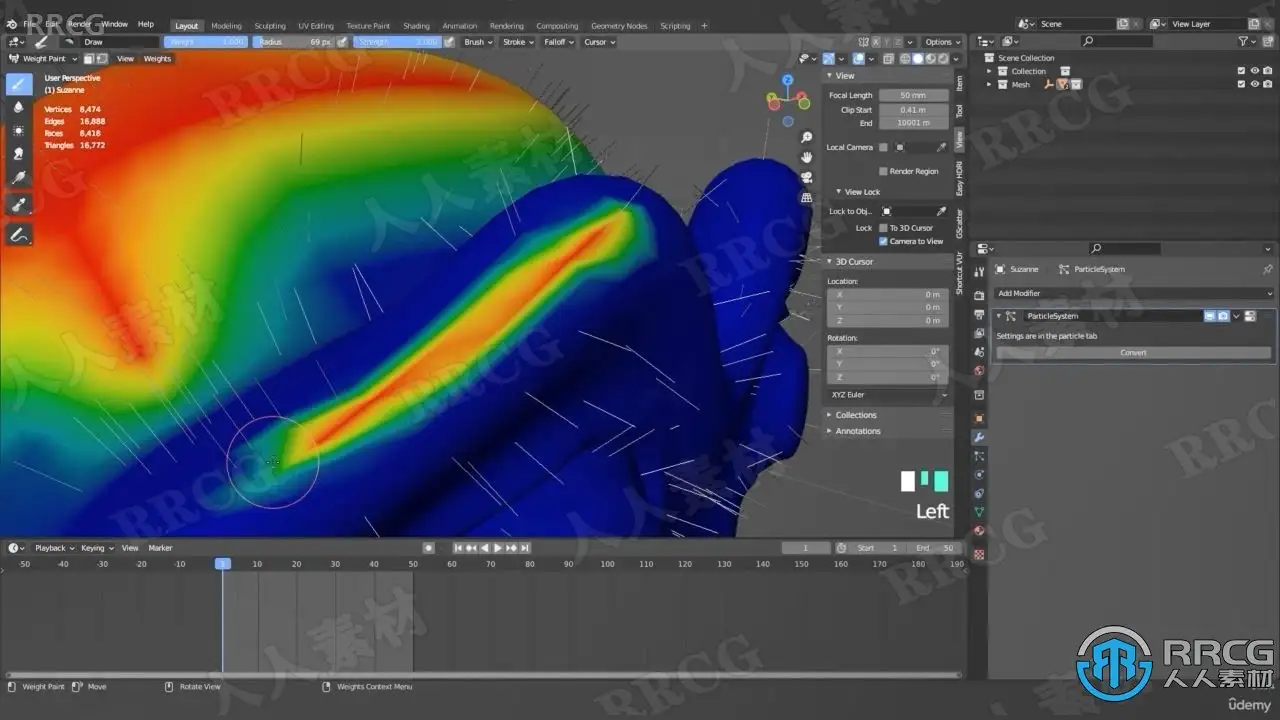Open the Weight Paint mode dropdown
The height and width of the screenshot is (720, 1280).
coord(44,59)
